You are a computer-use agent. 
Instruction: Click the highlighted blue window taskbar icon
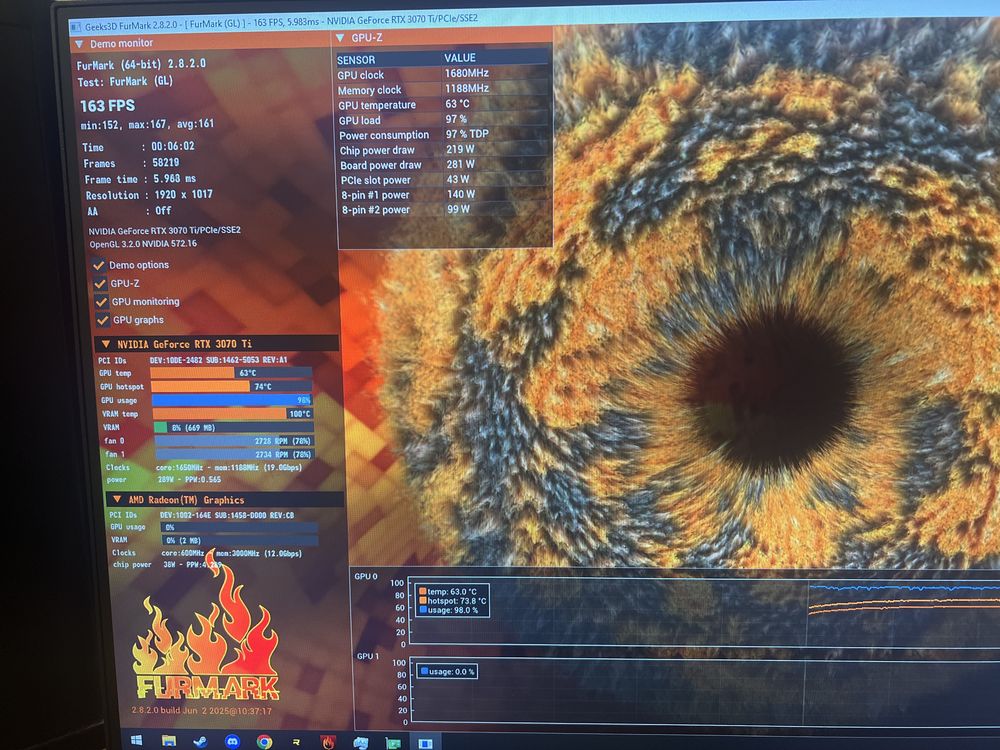click(425, 744)
